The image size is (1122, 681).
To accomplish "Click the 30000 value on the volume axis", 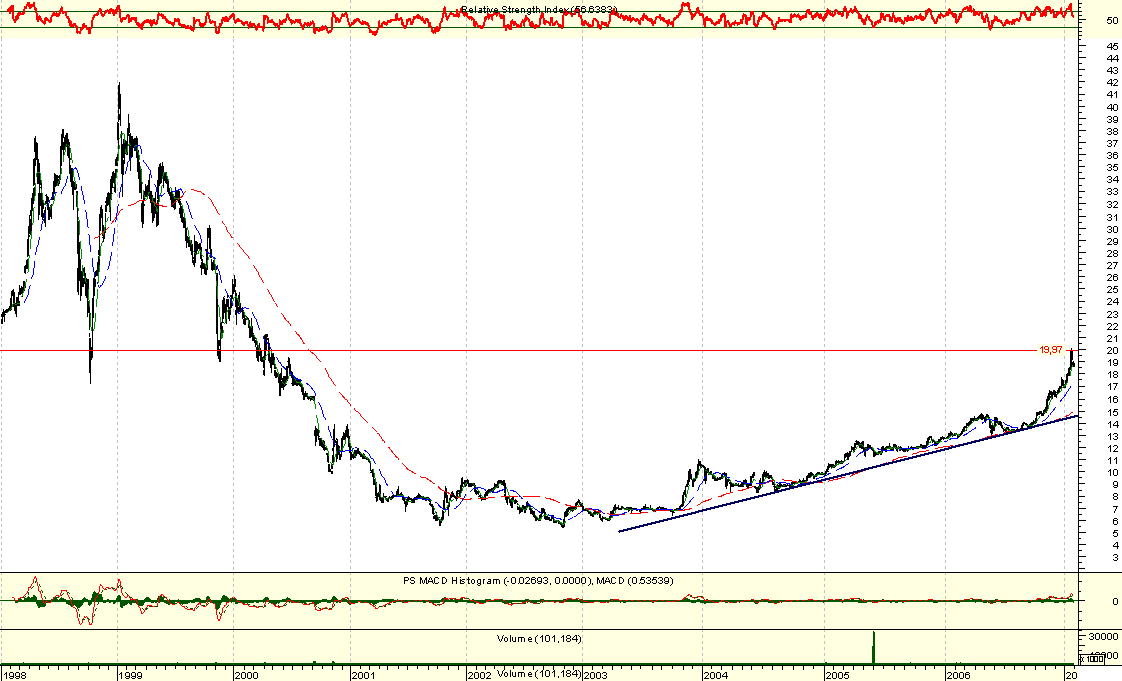I will [1105, 637].
